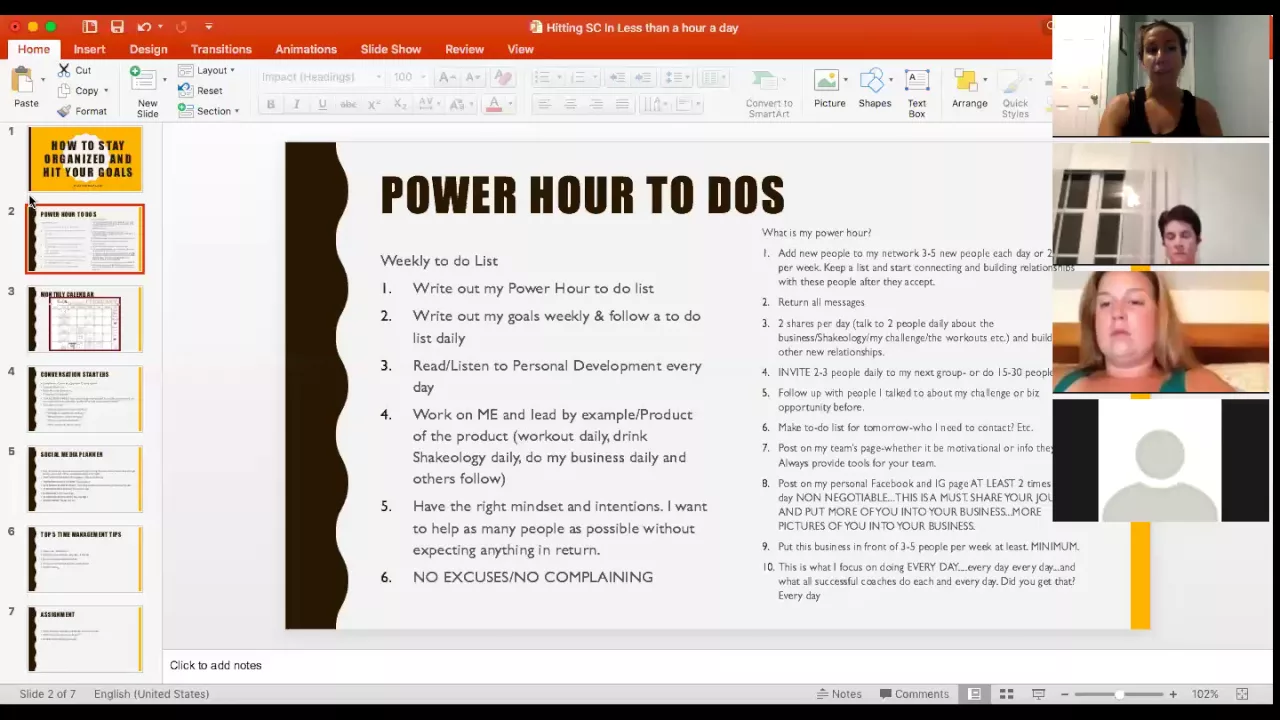Select the Format painter brush

(x=64, y=111)
